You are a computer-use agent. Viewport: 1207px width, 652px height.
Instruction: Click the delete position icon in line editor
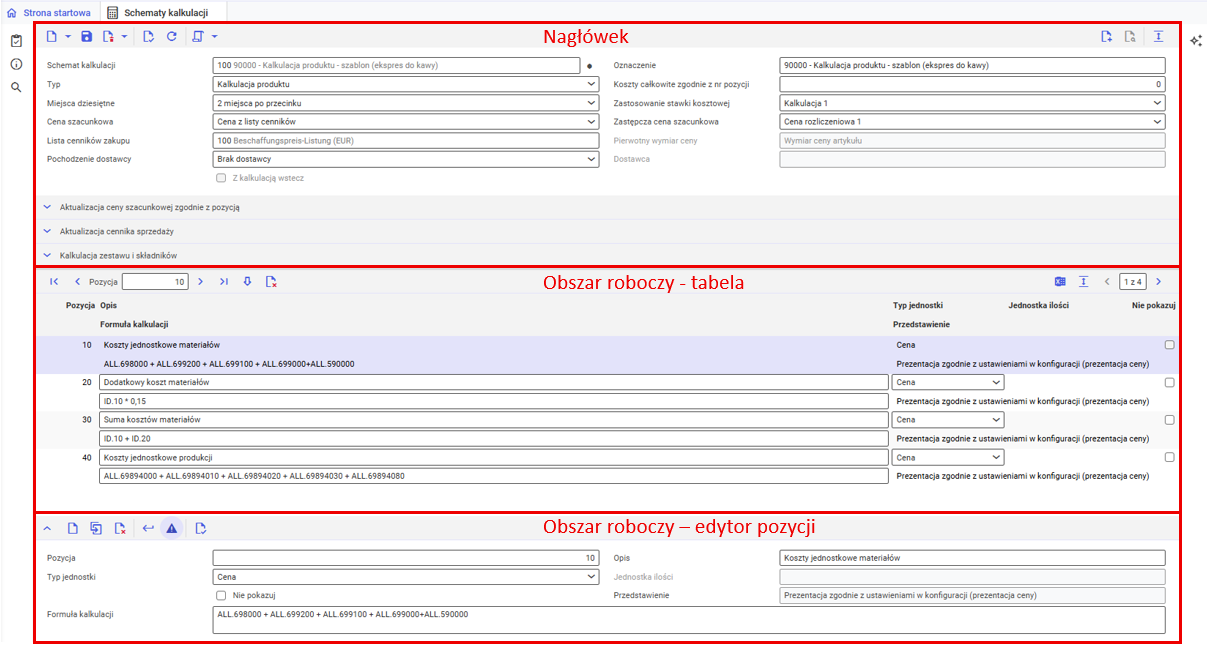click(x=120, y=528)
